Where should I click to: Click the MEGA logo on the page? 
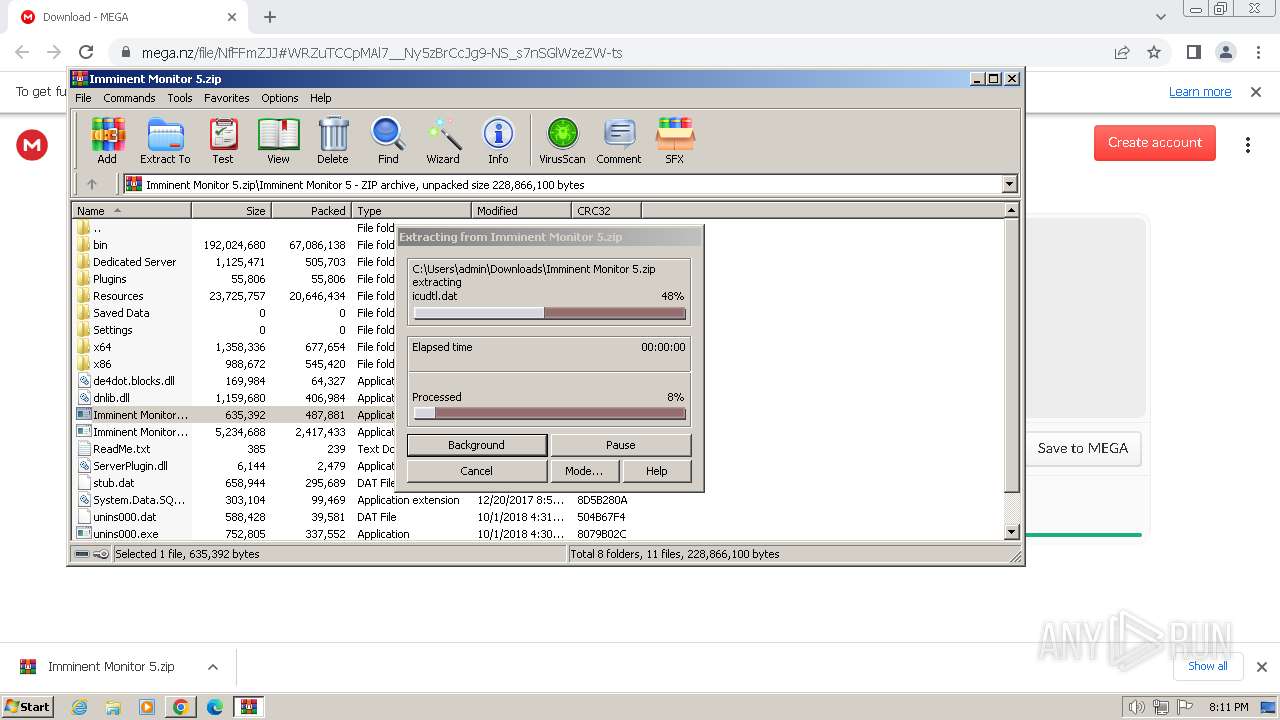(32, 145)
